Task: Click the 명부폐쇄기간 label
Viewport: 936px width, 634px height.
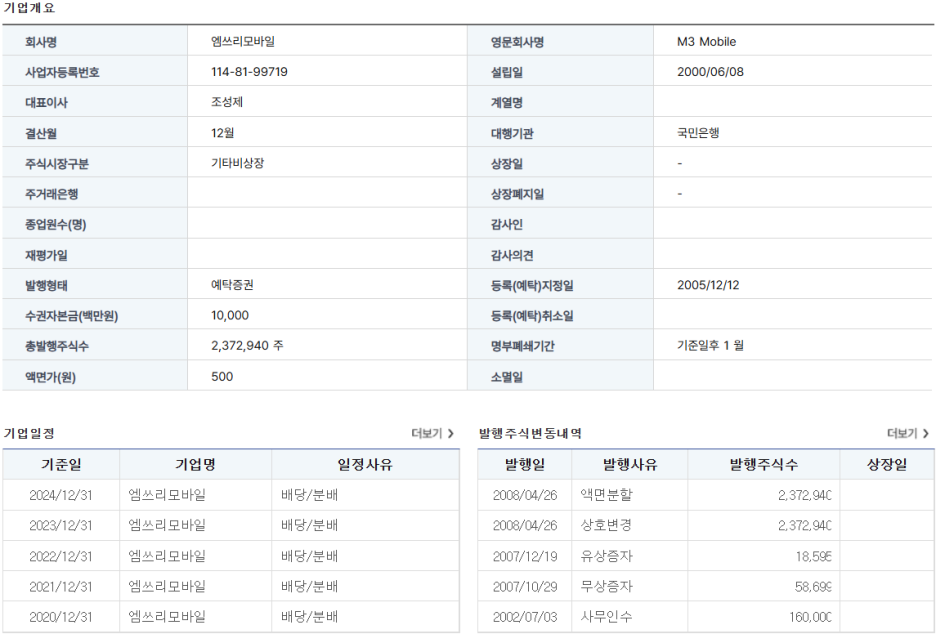Action: [523, 346]
